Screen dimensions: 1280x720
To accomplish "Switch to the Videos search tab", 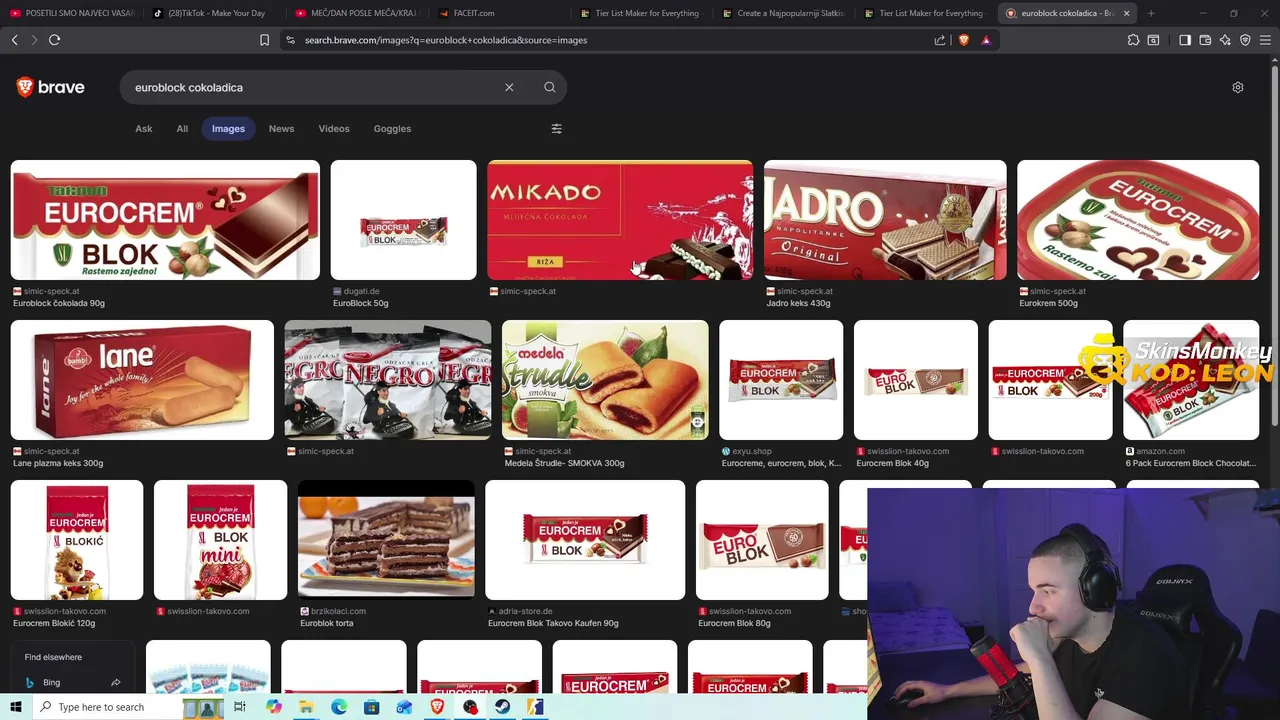I will [334, 128].
